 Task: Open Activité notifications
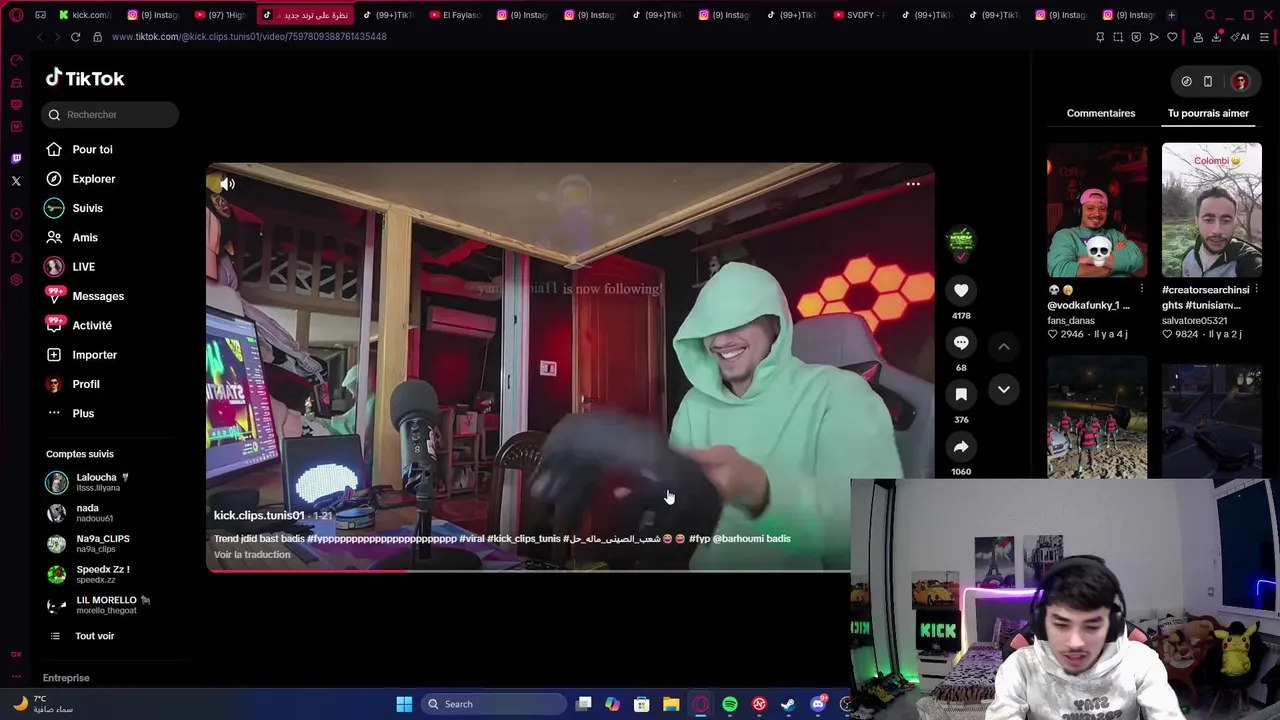pos(79,325)
